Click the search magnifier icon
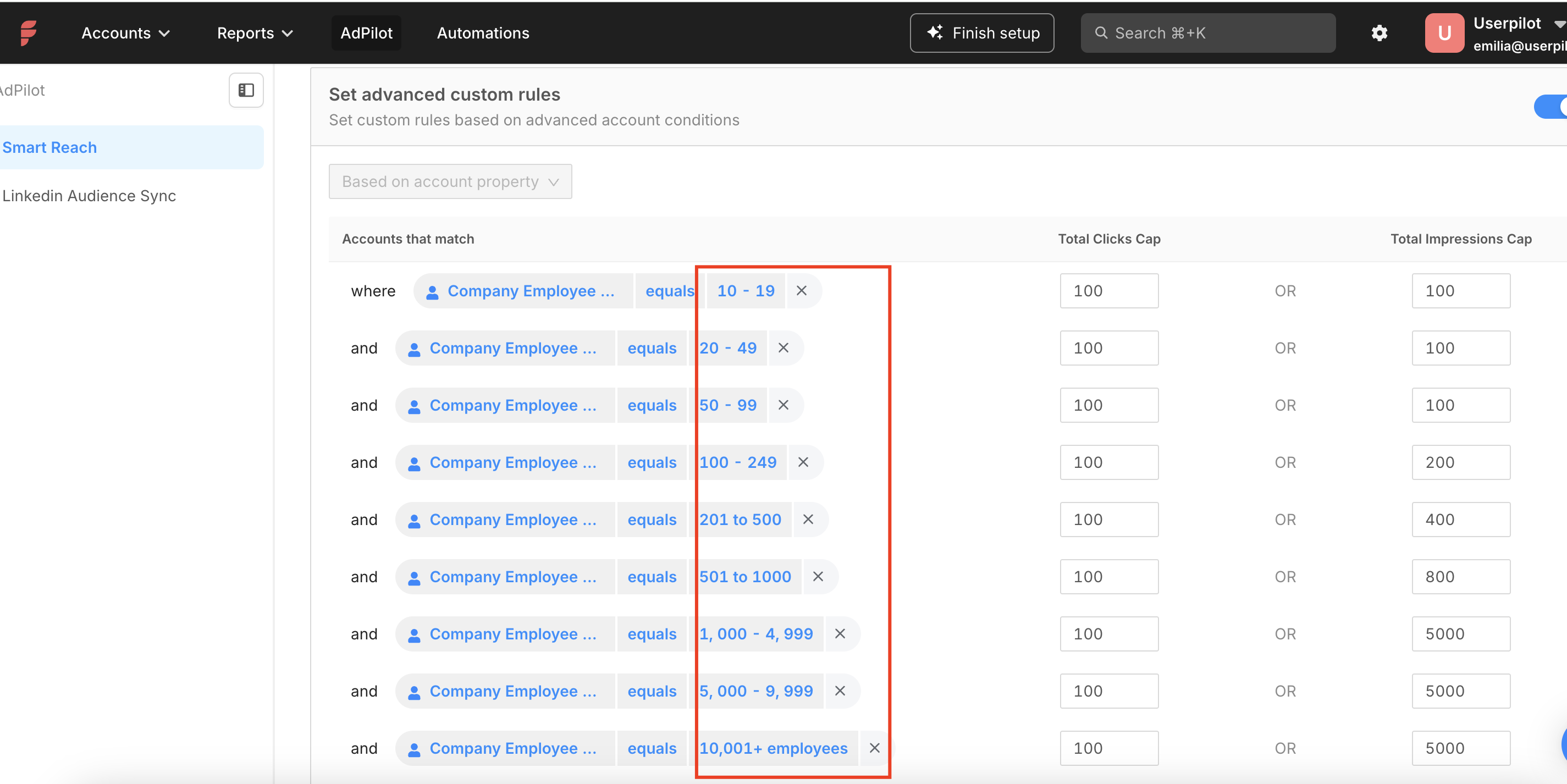 (x=1102, y=33)
